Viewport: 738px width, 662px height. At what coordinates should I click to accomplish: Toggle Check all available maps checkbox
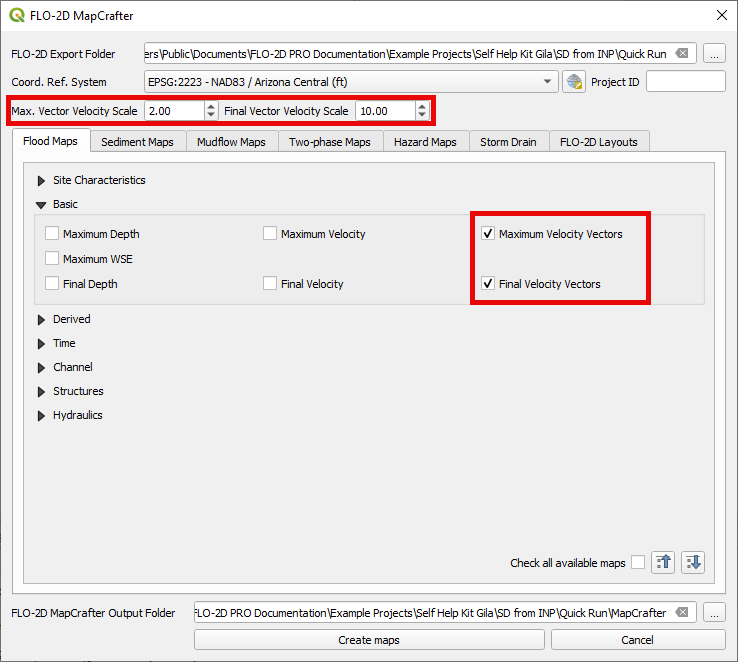pyautogui.click(x=638, y=563)
